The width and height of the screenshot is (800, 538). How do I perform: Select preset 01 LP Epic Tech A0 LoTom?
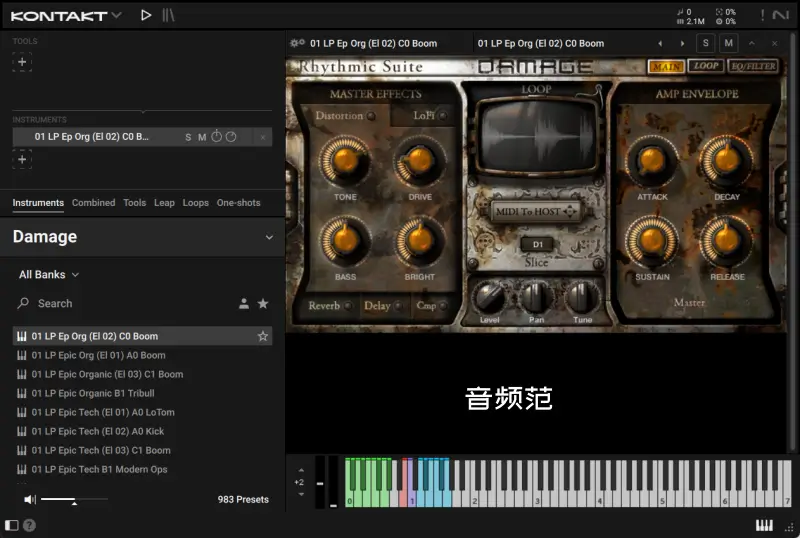click(x=142, y=412)
